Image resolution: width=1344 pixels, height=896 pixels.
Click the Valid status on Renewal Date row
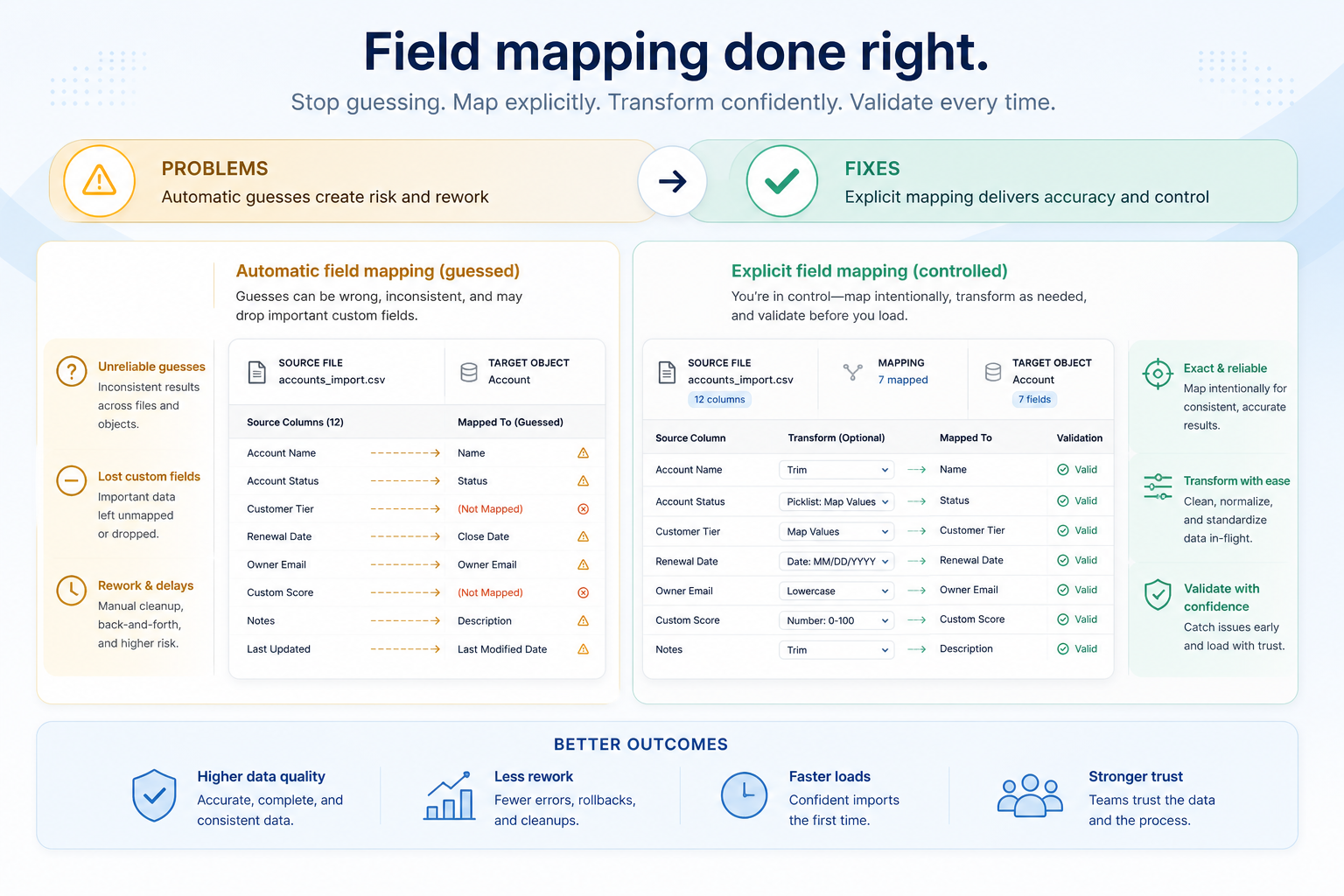(x=1077, y=561)
